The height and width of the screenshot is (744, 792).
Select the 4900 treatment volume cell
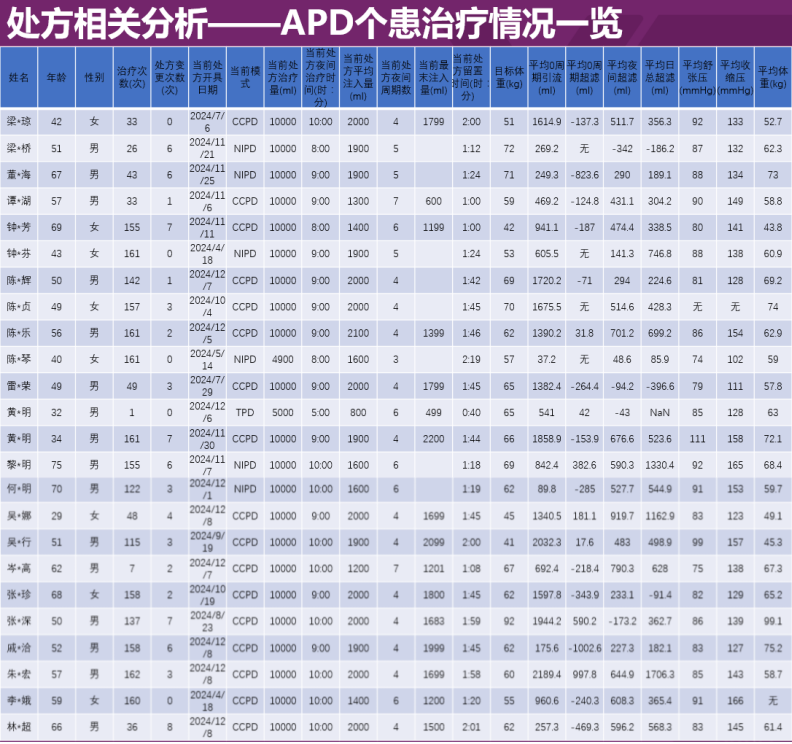point(283,358)
